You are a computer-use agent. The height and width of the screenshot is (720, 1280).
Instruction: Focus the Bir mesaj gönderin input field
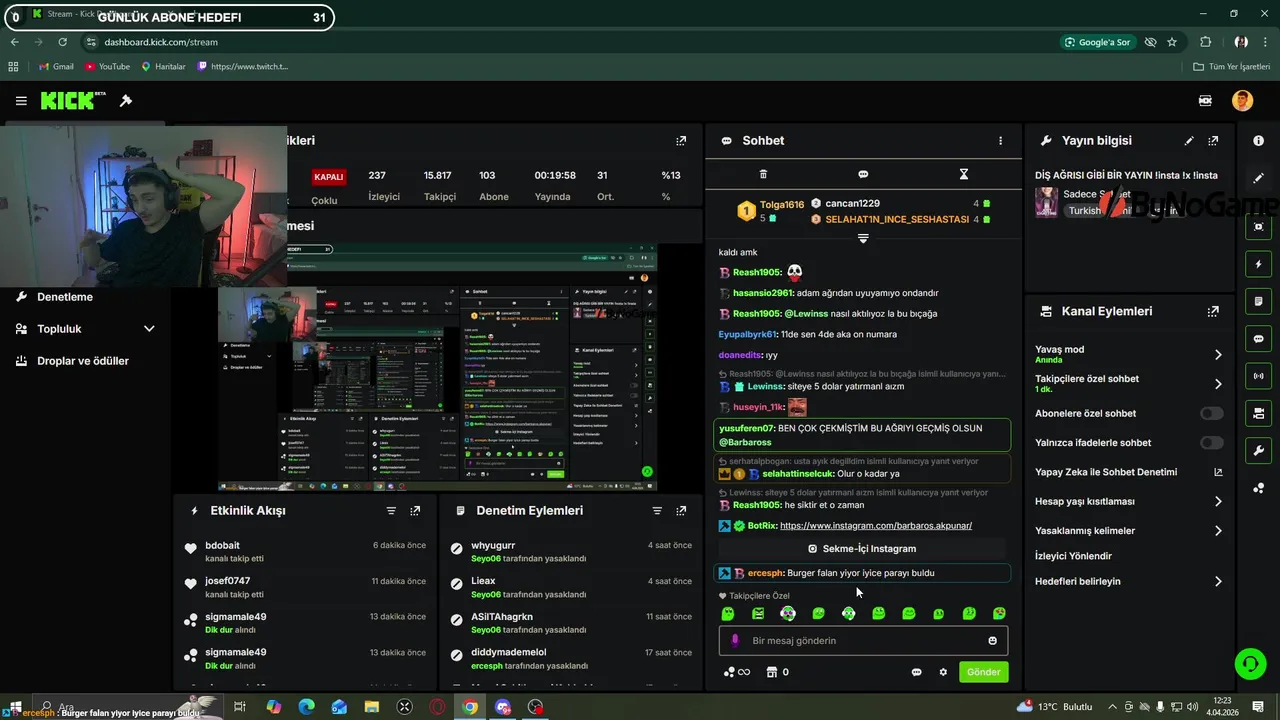(862, 641)
